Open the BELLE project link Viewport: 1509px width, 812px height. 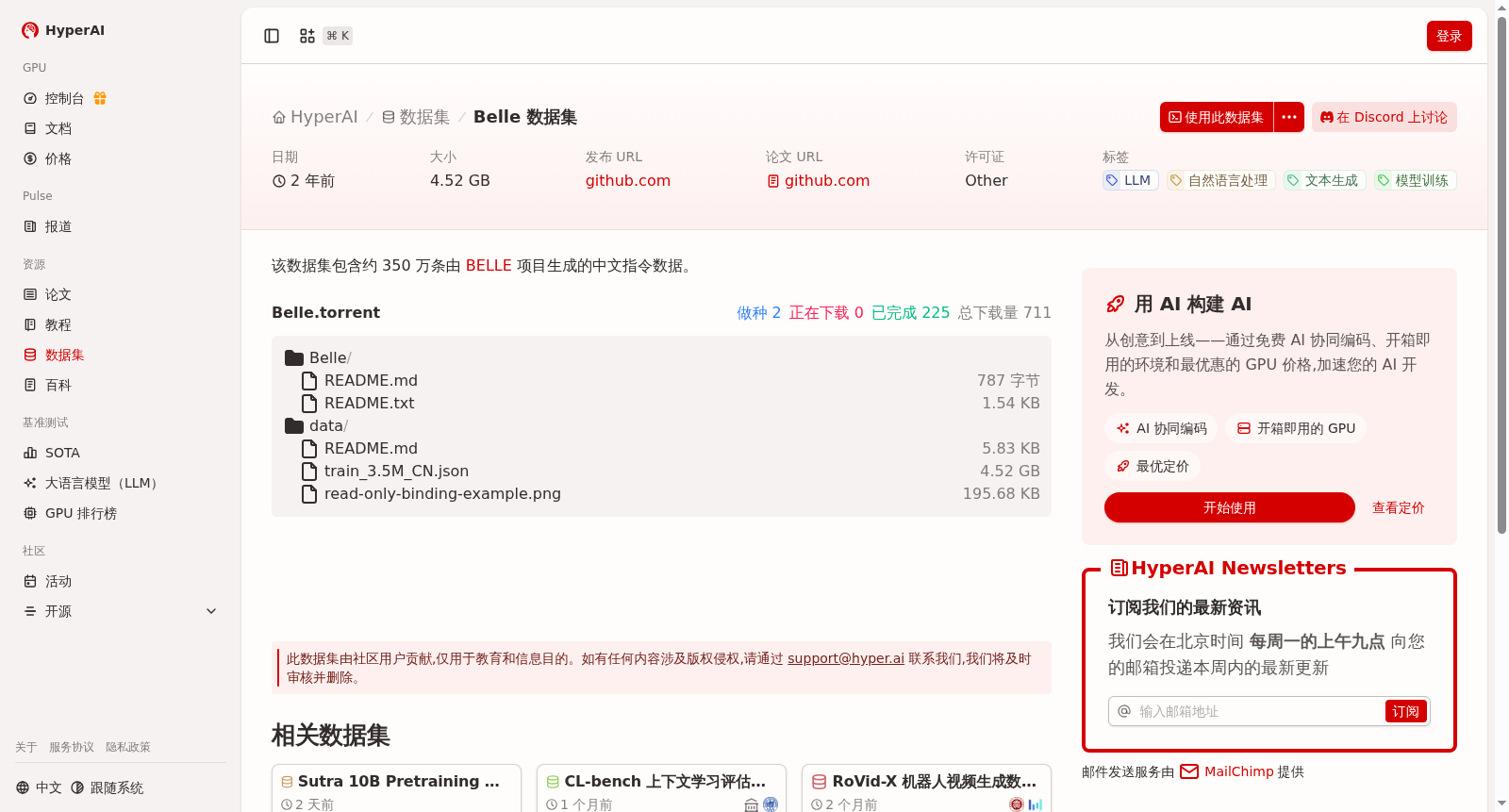pyautogui.click(x=489, y=266)
